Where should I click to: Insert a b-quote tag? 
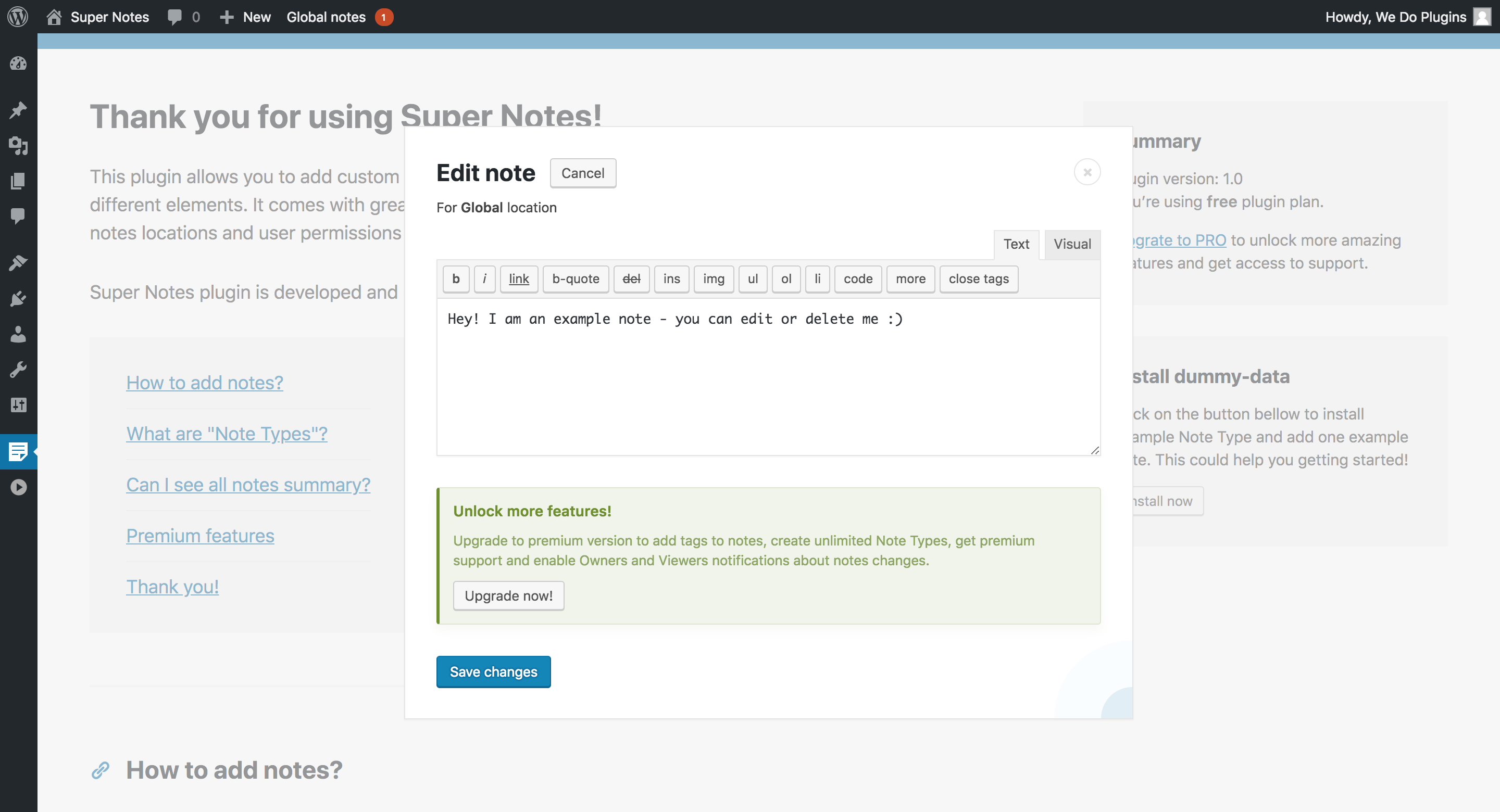point(576,279)
